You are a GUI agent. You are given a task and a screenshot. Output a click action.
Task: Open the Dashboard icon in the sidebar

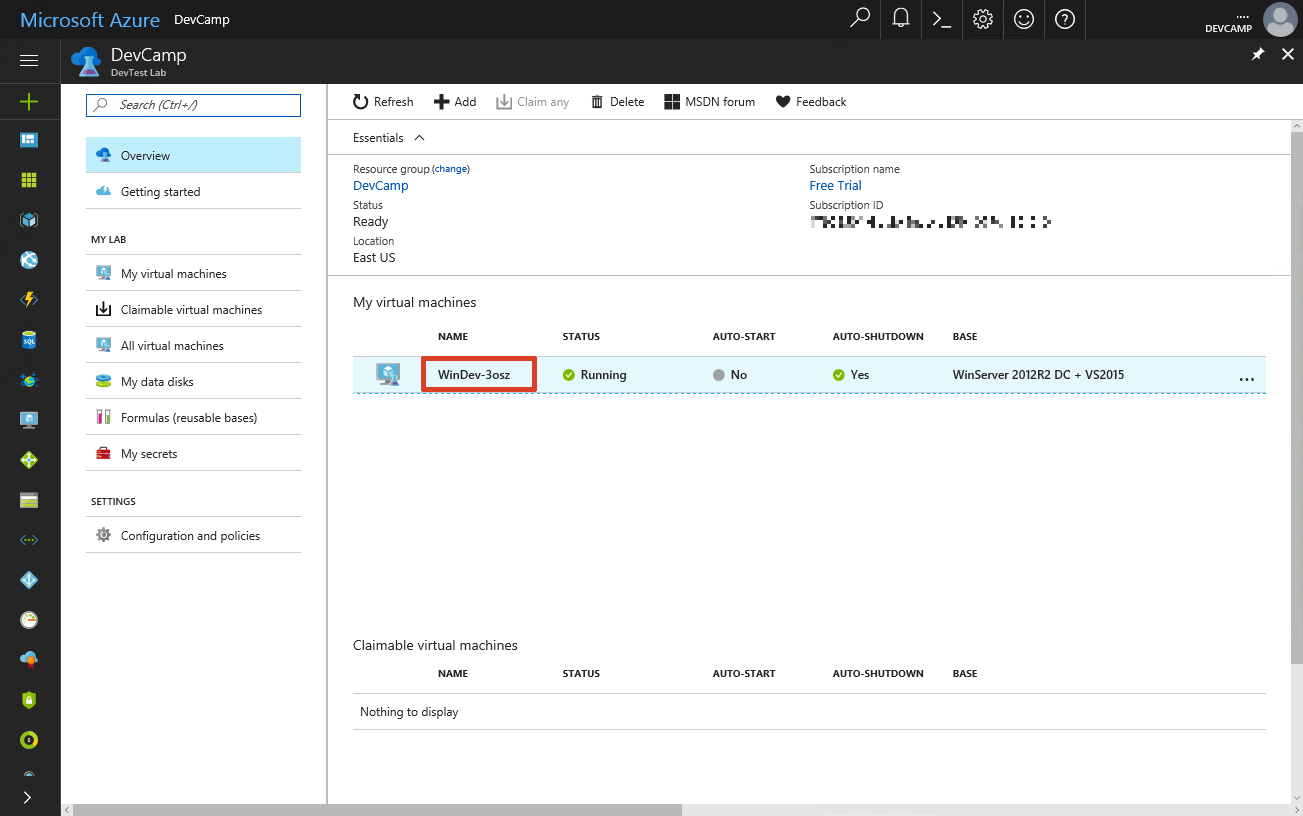coord(29,140)
